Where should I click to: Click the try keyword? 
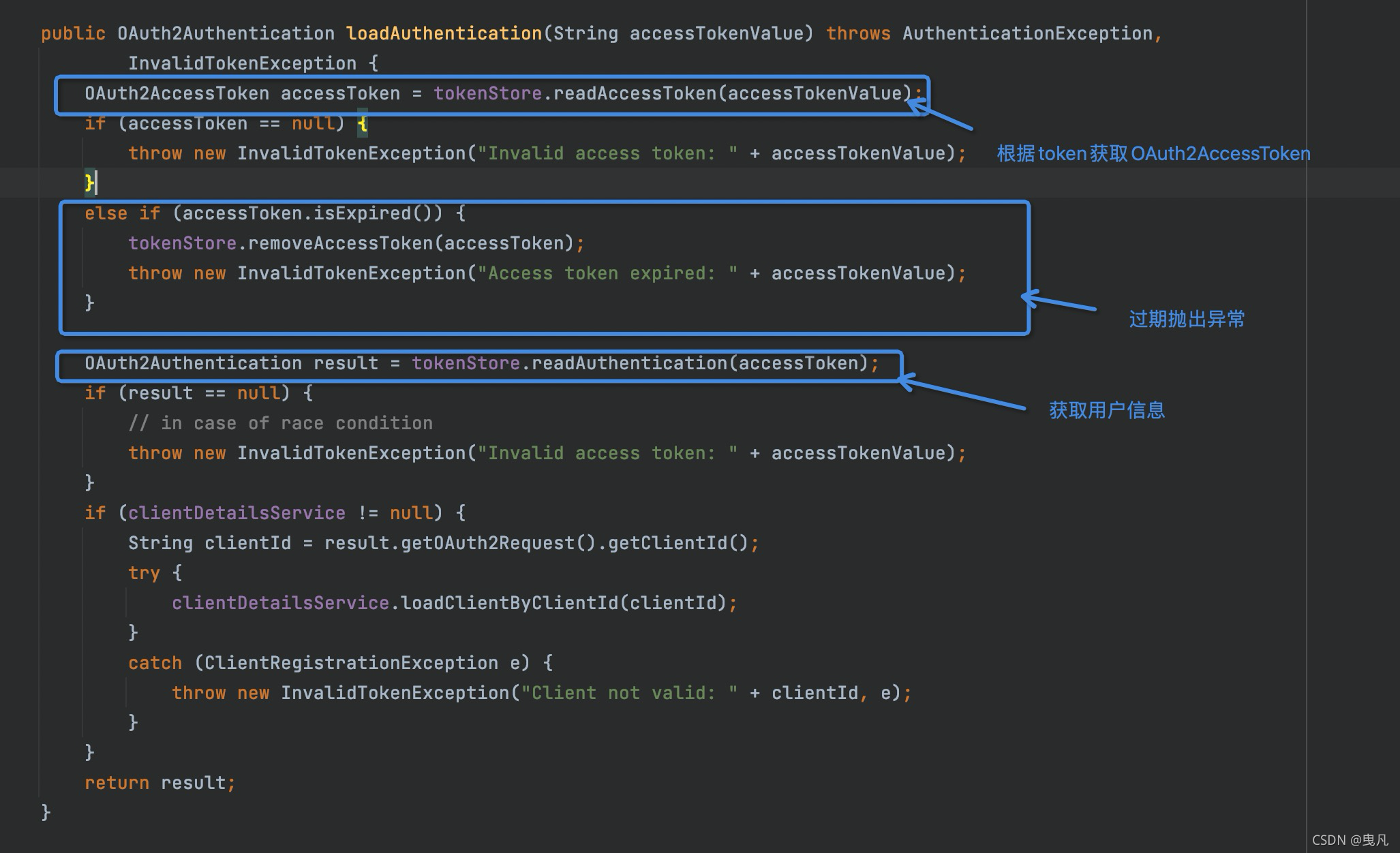coord(144,573)
